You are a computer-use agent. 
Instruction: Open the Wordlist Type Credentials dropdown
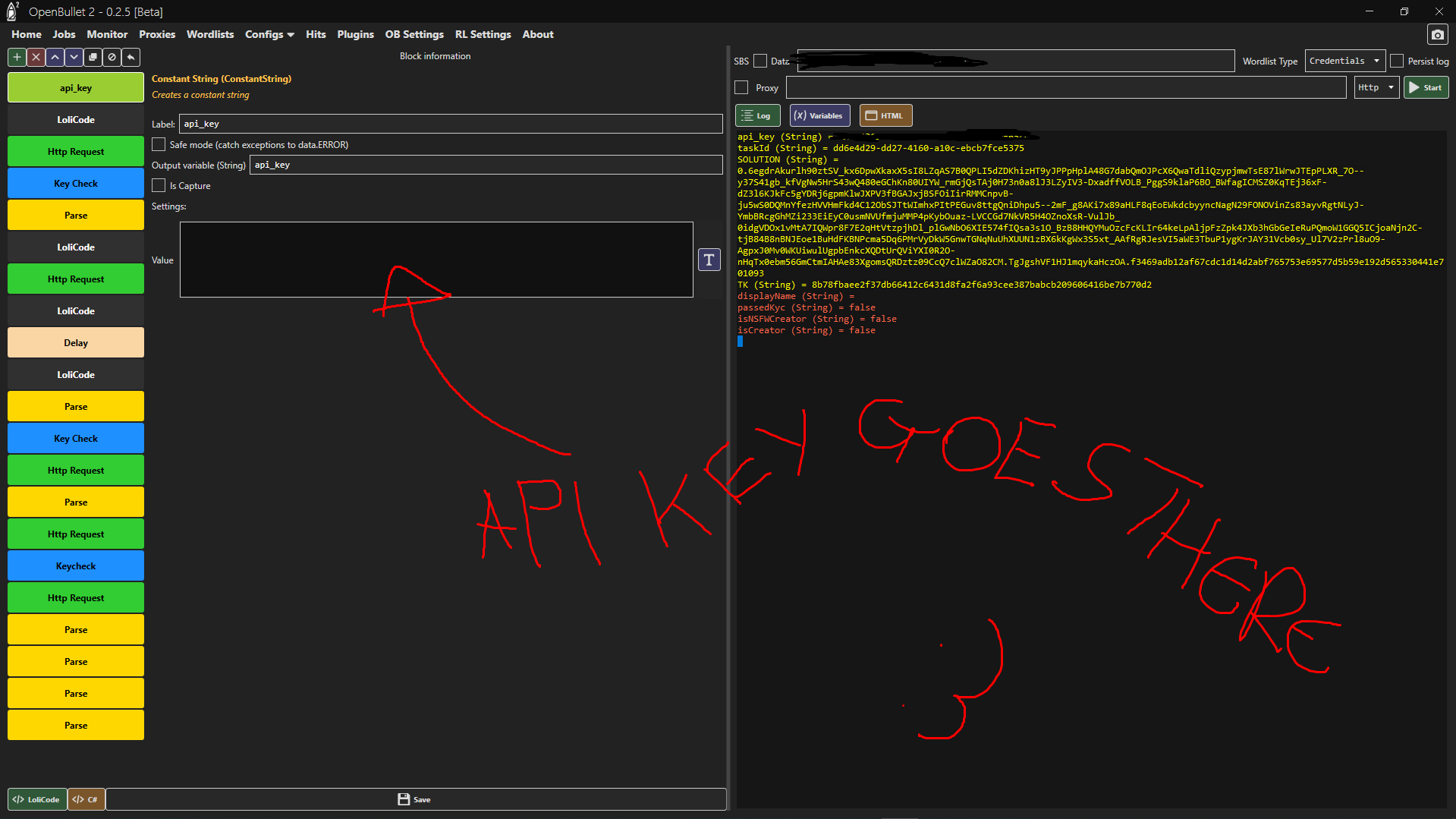(x=1344, y=61)
